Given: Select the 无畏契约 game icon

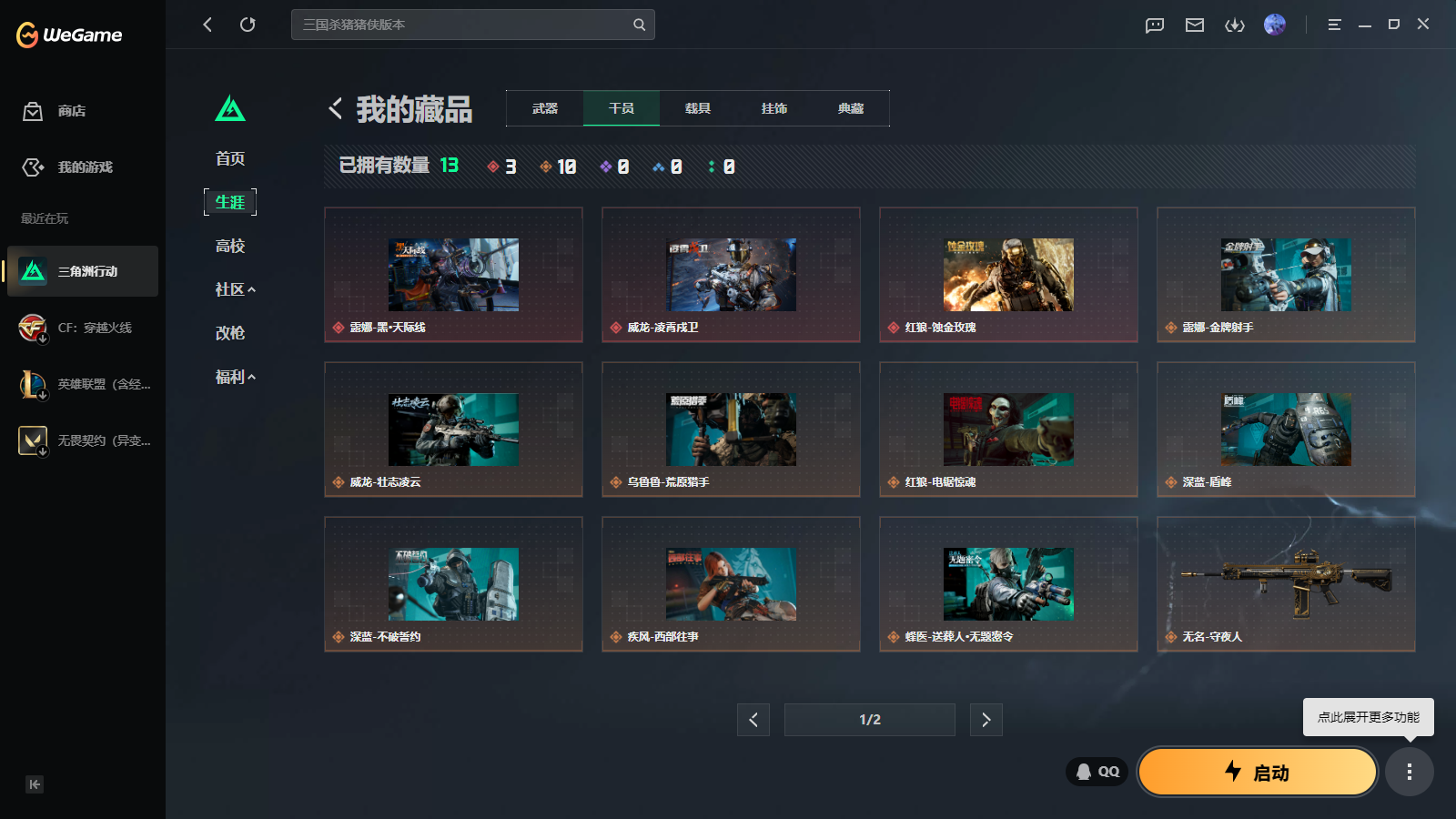Looking at the screenshot, I should pos(34,440).
